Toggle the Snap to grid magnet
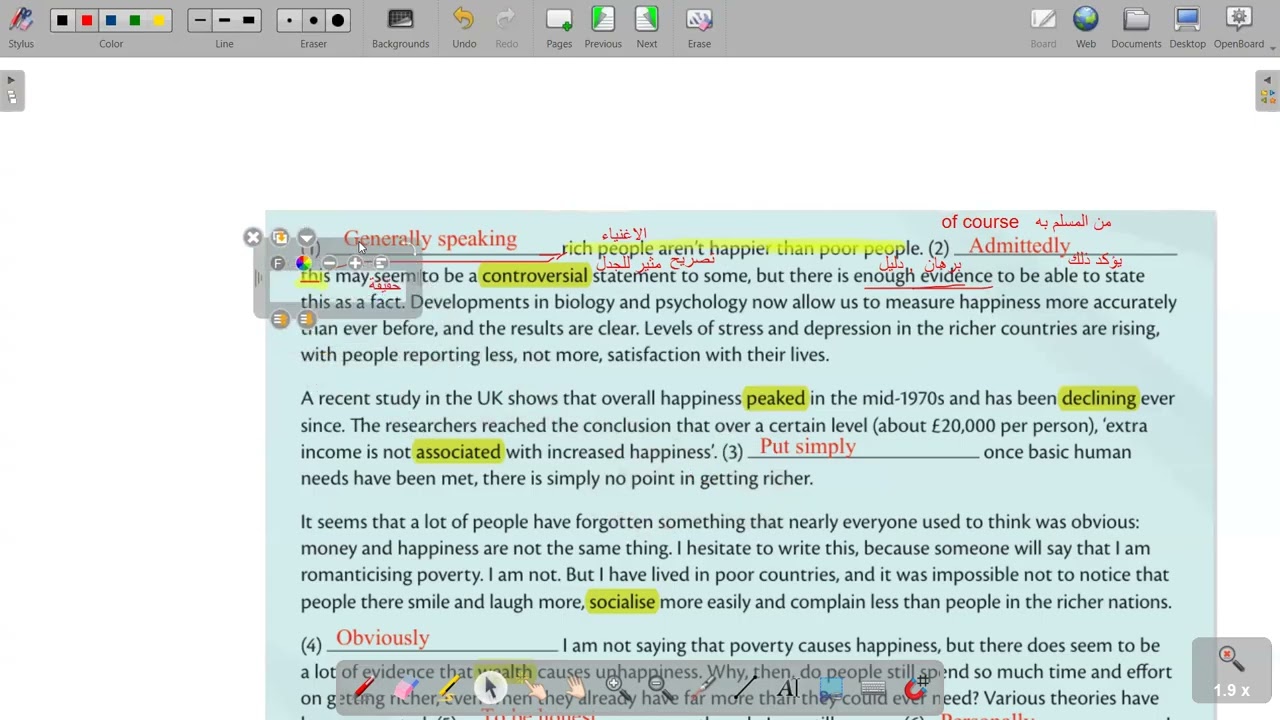 coord(916,688)
